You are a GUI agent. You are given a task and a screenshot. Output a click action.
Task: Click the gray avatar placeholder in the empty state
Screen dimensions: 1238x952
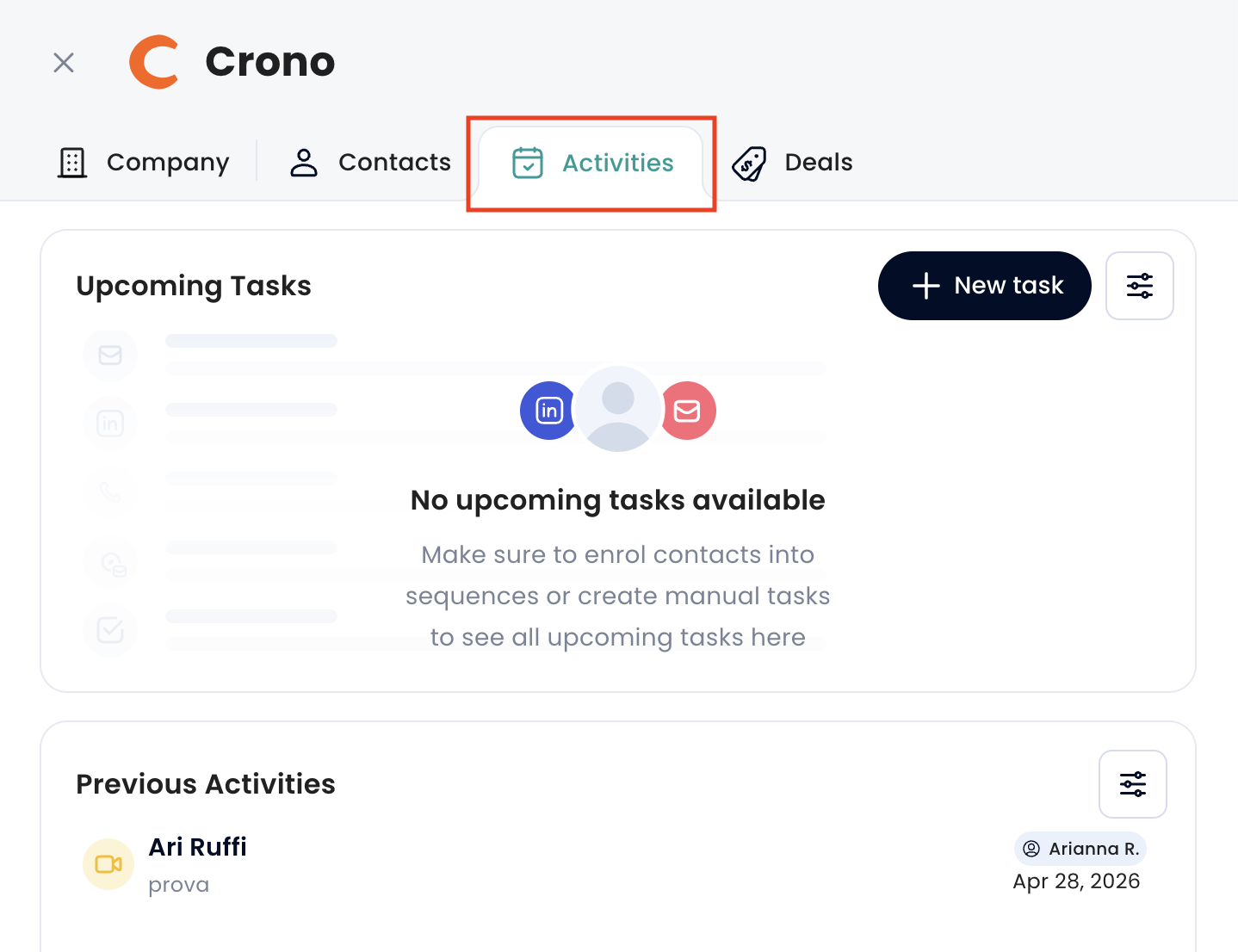[x=618, y=409]
